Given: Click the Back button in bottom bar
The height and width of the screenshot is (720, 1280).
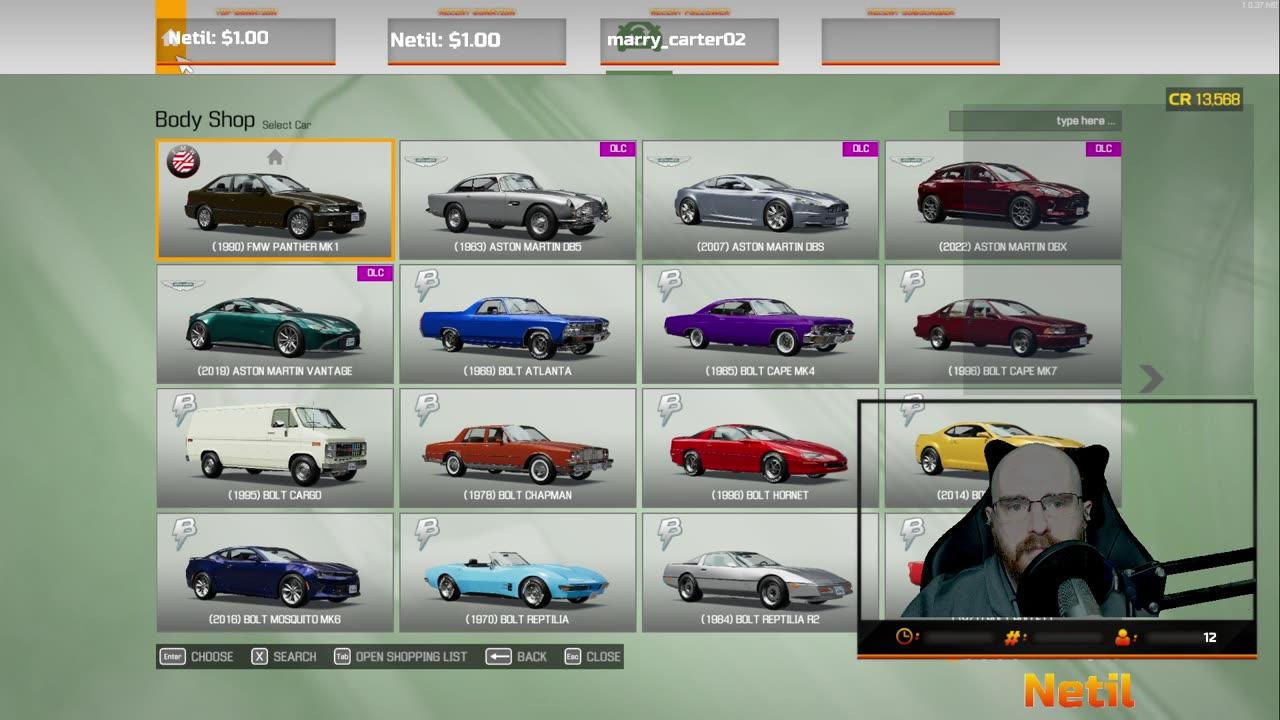Looking at the screenshot, I should point(517,657).
